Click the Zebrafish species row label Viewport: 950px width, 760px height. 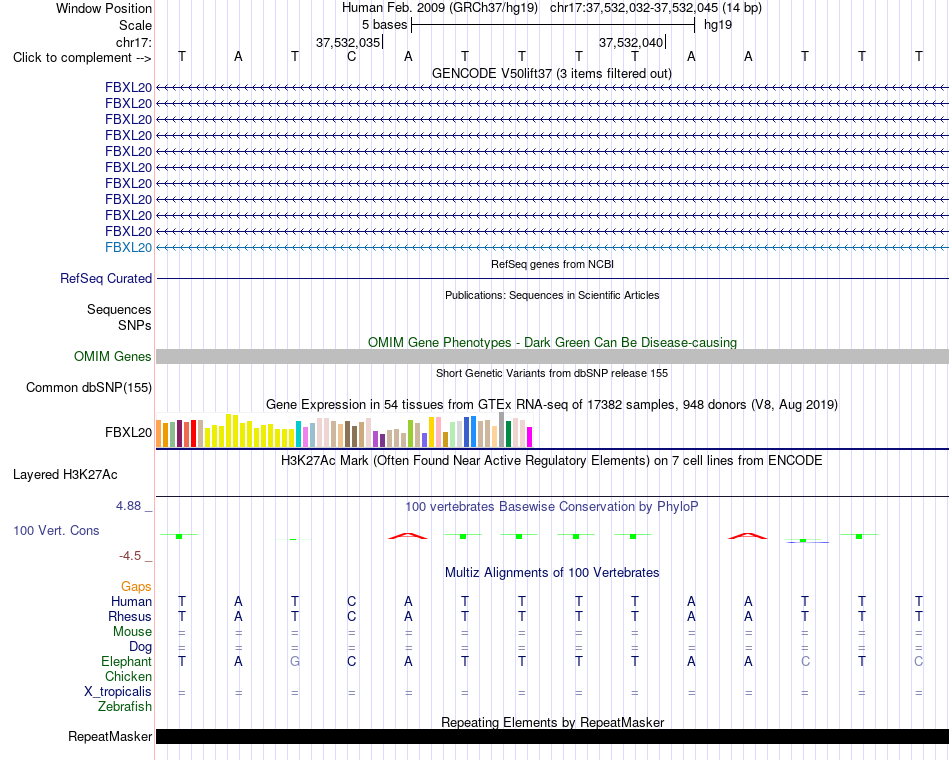tap(125, 707)
